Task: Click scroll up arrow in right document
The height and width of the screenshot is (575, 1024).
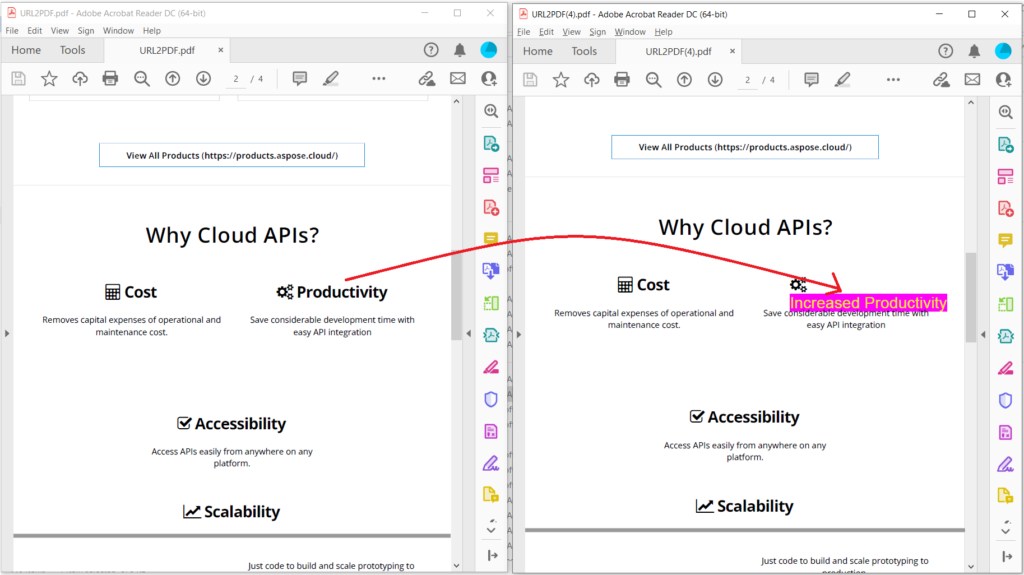Action: [x=970, y=103]
